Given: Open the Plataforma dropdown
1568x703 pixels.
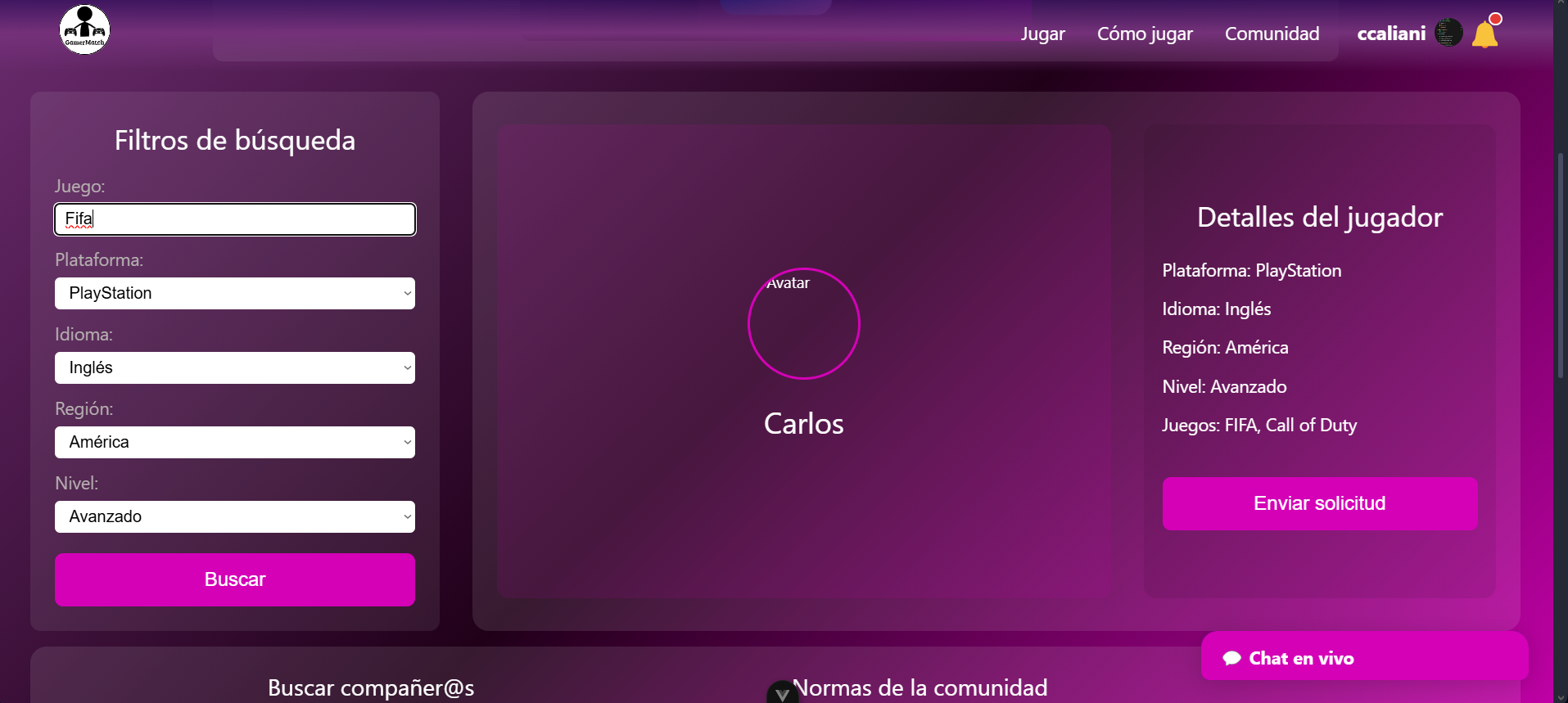Looking at the screenshot, I should point(235,293).
